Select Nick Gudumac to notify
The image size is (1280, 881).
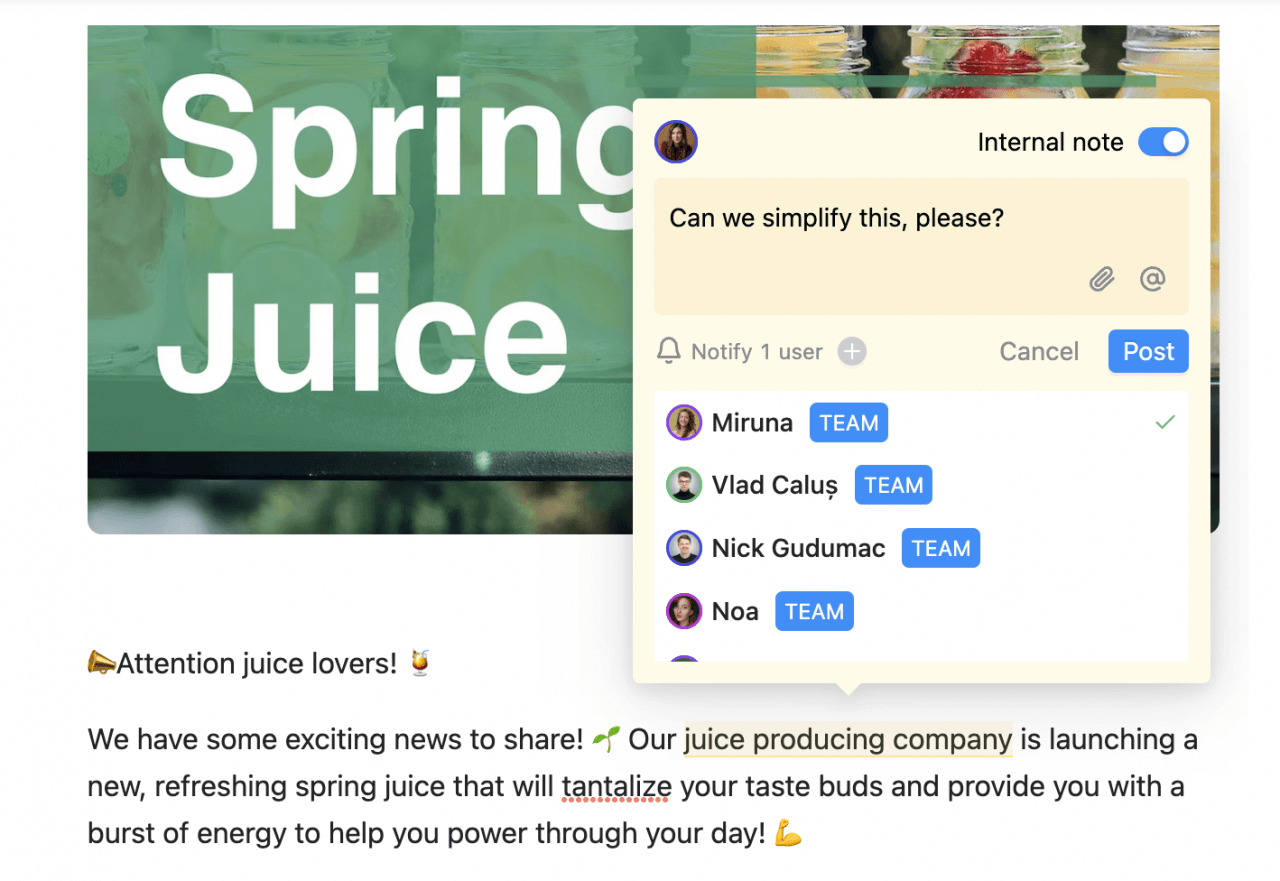tap(921, 548)
